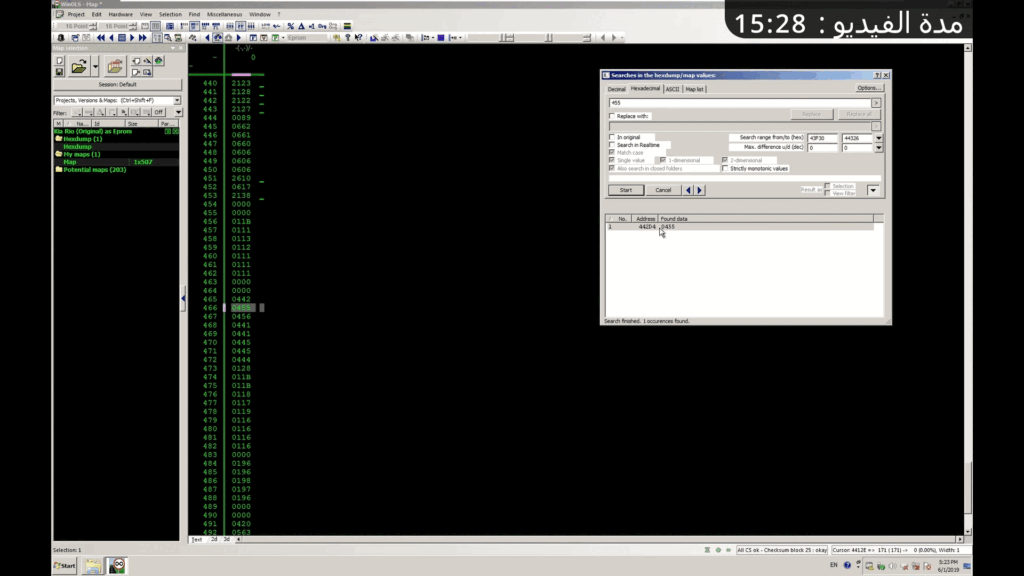This screenshot has height=576, width=1024.
Task: Expand the Potential maps (203) folder
Action: pyautogui.click(x=58, y=170)
